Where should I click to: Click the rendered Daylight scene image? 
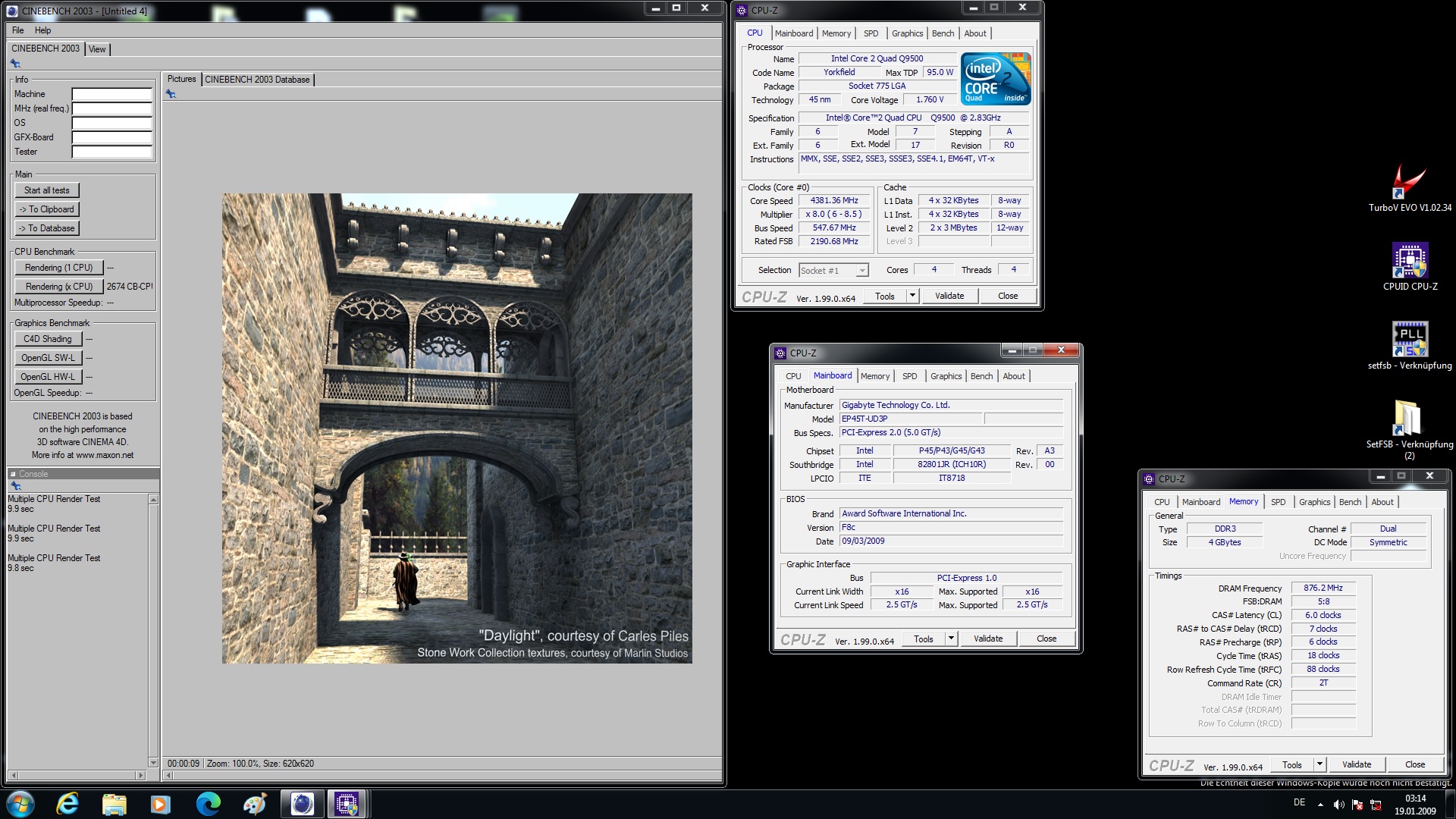[457, 428]
